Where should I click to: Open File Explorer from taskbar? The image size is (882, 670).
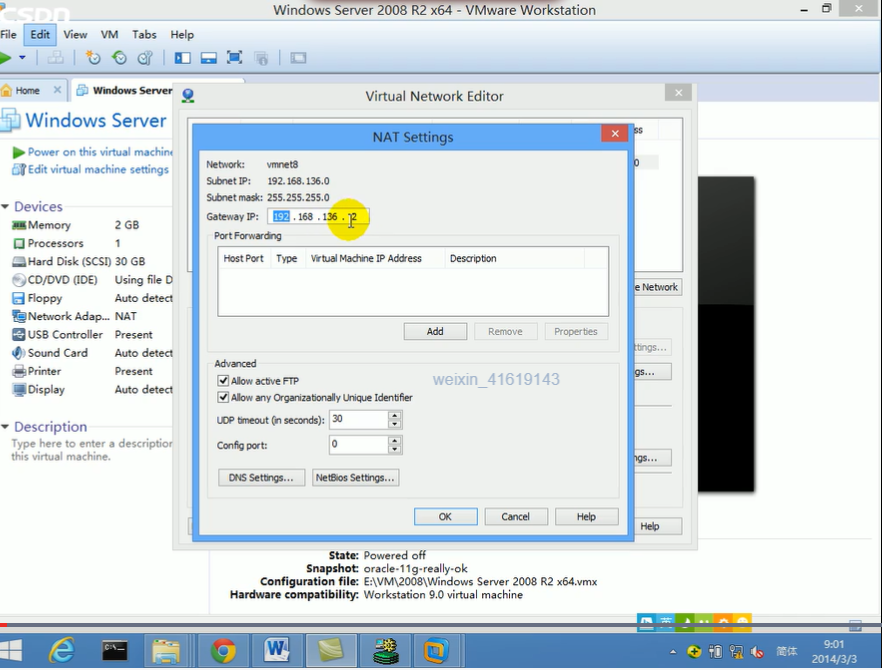coord(166,651)
